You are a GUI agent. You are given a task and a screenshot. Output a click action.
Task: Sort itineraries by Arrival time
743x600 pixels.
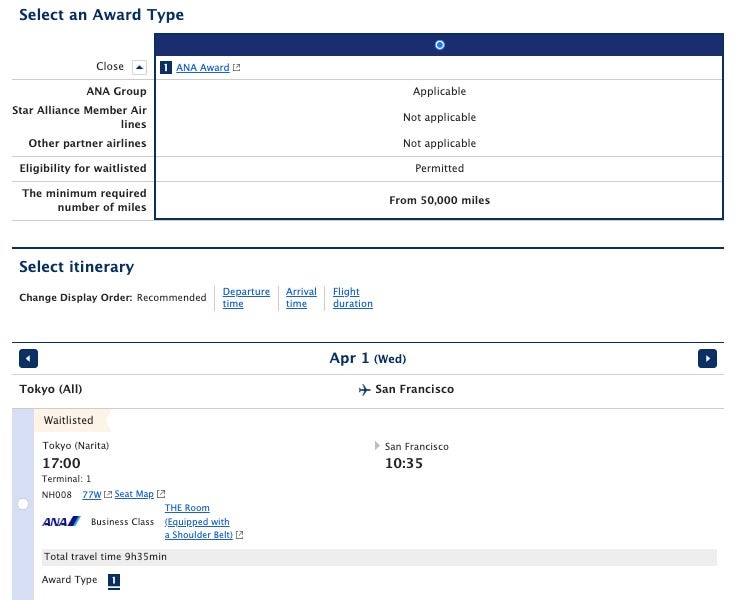tap(301, 298)
